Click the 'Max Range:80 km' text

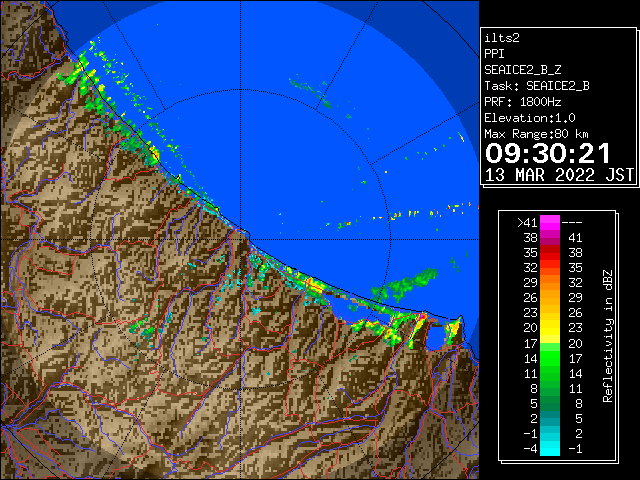[536, 134]
